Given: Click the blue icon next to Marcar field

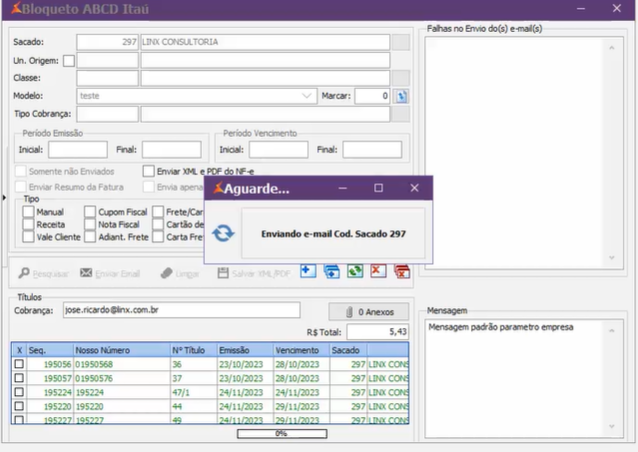Looking at the screenshot, I should (x=401, y=96).
